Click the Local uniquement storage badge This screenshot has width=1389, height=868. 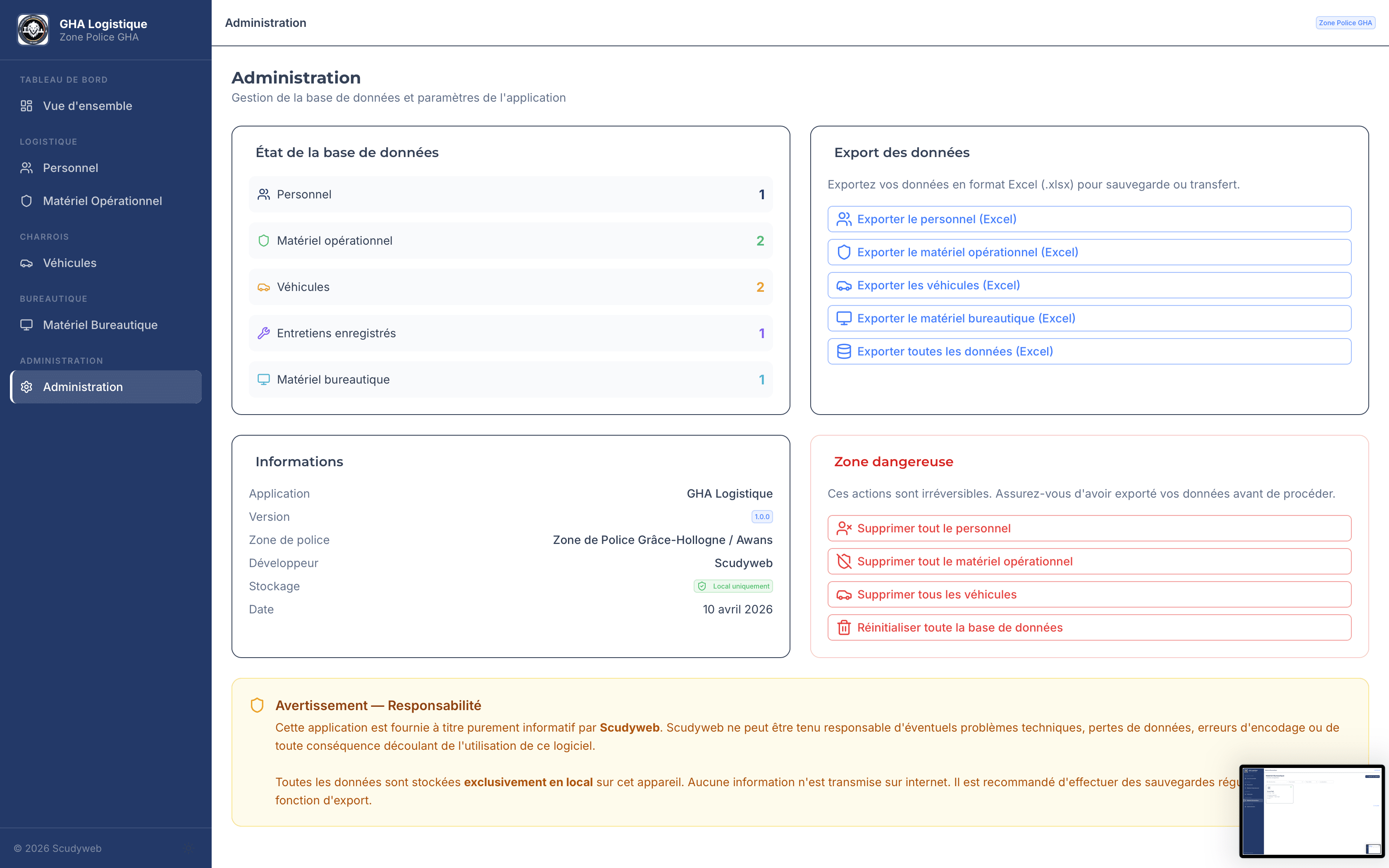733,586
